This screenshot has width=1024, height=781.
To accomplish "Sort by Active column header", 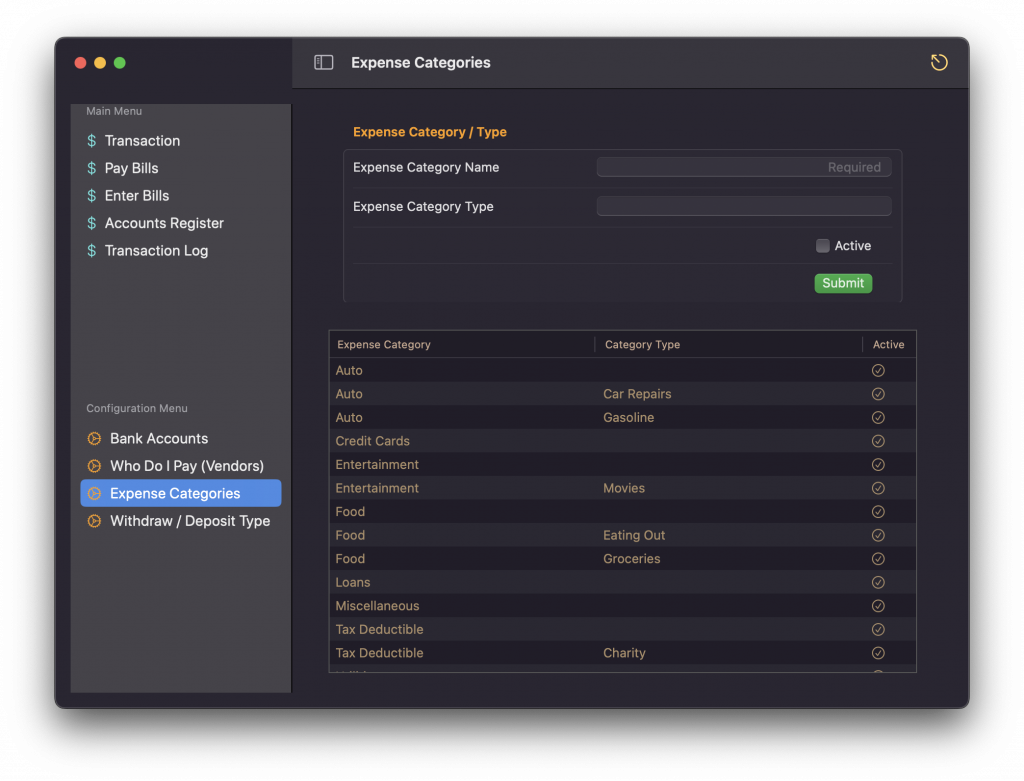I will point(888,344).
